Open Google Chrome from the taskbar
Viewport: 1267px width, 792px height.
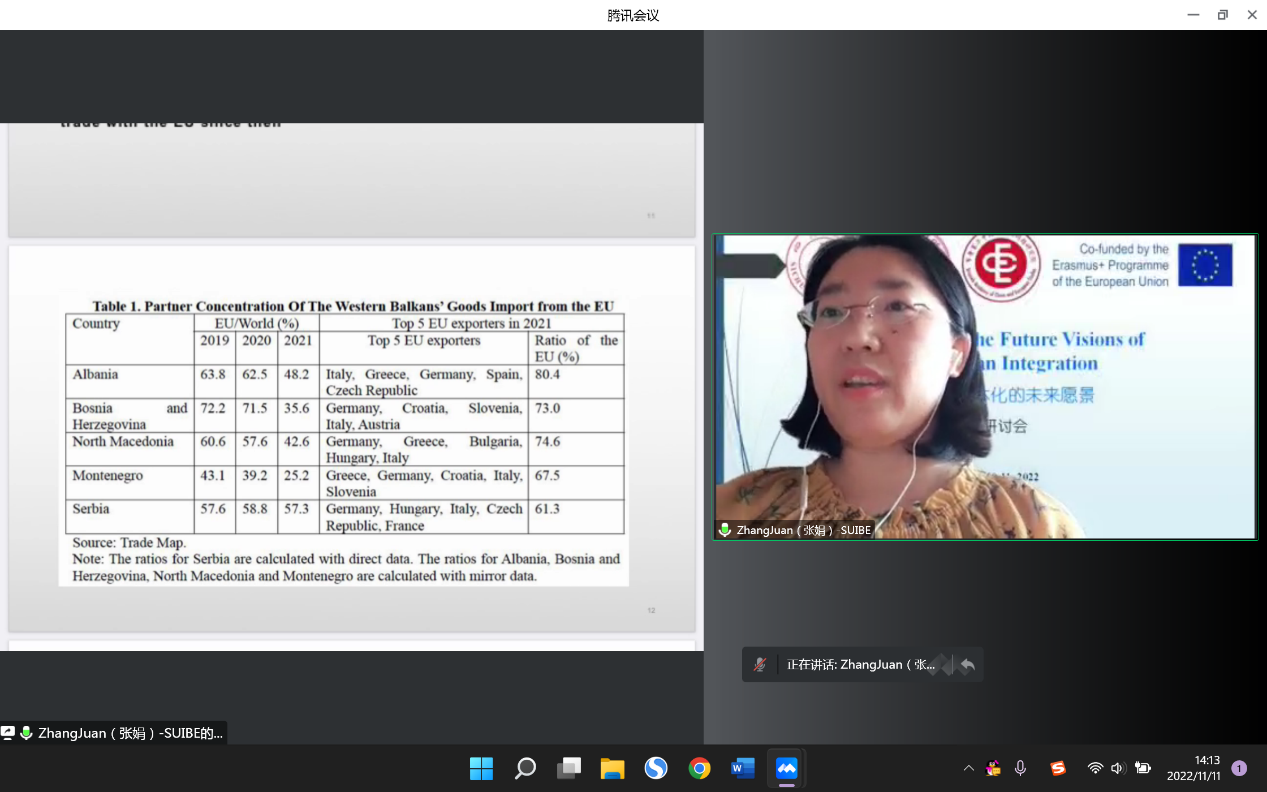pyautogui.click(x=700, y=768)
